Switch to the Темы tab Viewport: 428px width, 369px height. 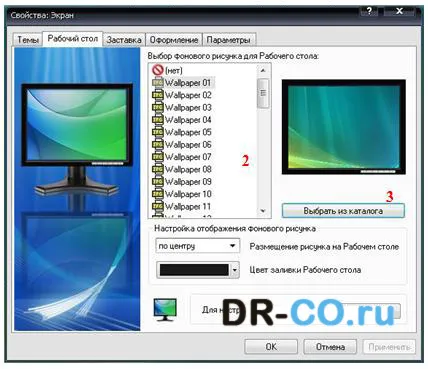28,40
